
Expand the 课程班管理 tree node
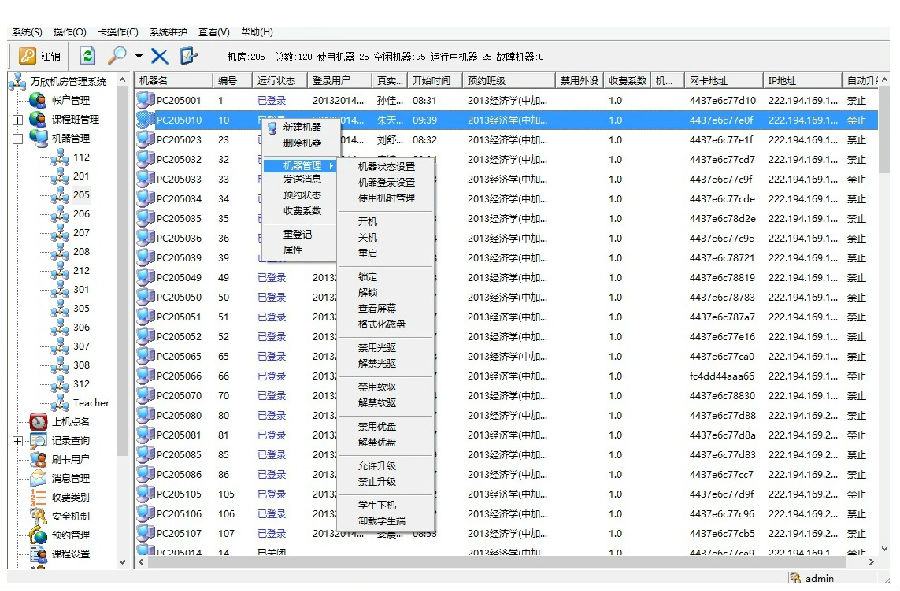click(x=18, y=120)
